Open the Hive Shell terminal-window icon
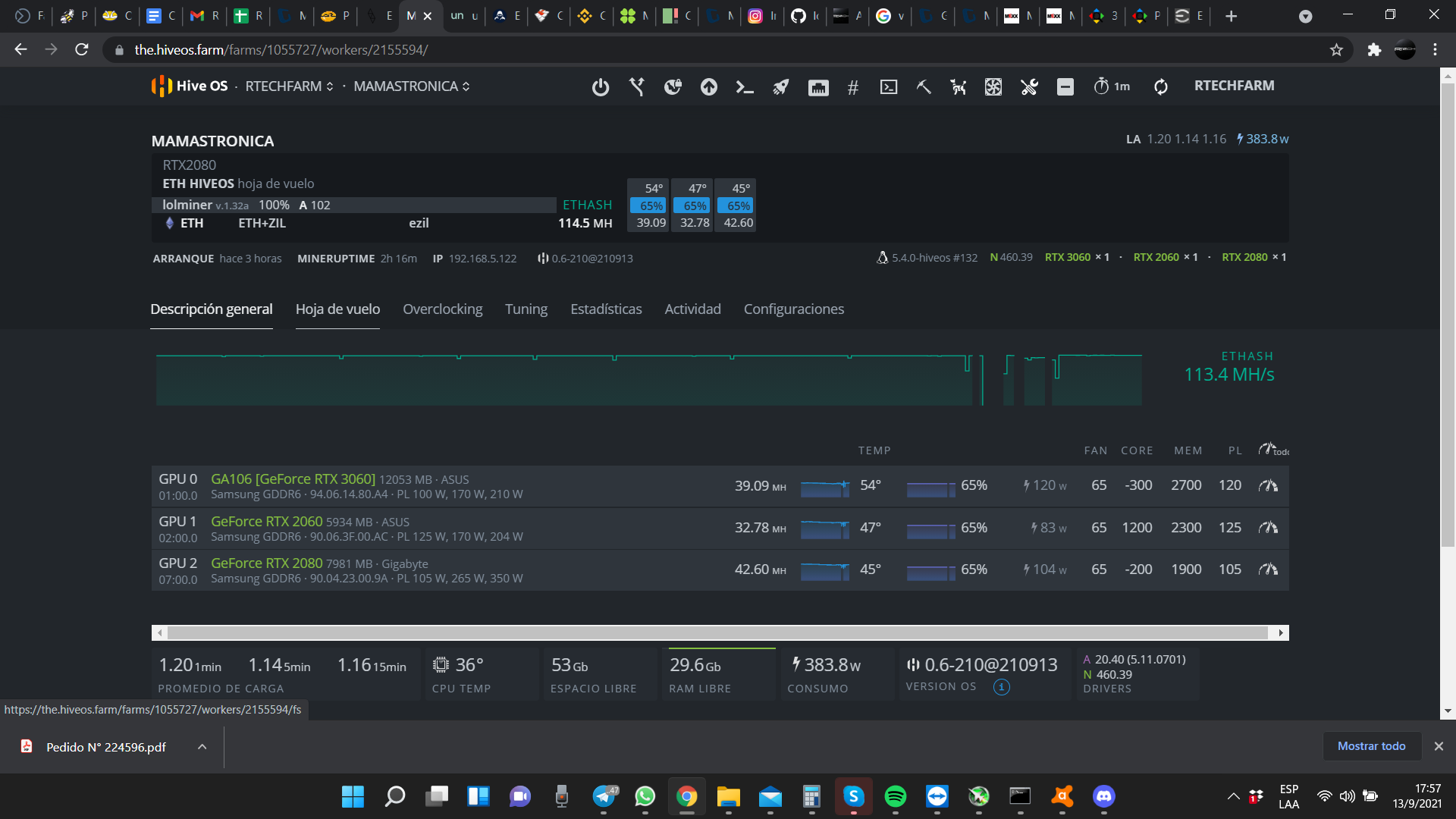 coord(889,87)
